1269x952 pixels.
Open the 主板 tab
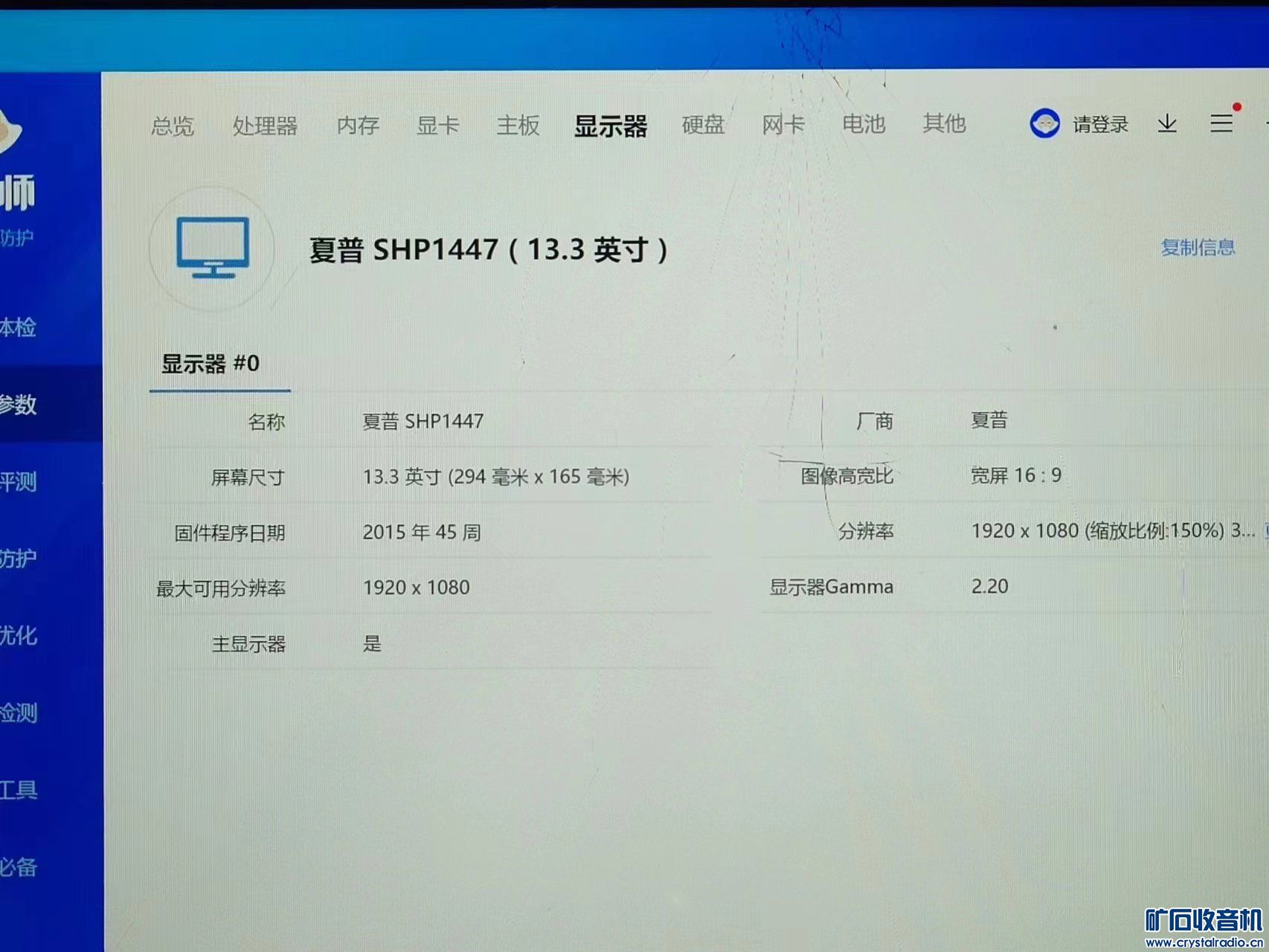pyautogui.click(x=518, y=125)
